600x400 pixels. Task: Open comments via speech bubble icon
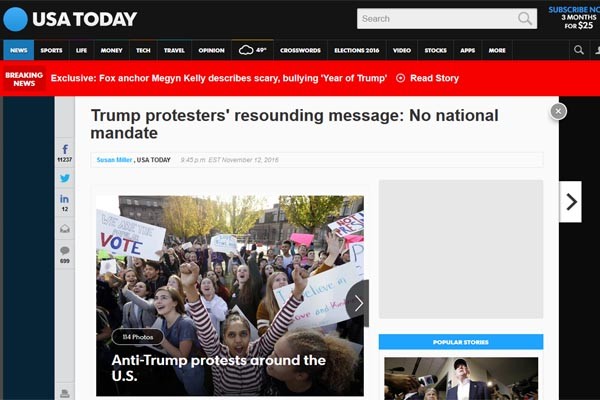coord(65,255)
